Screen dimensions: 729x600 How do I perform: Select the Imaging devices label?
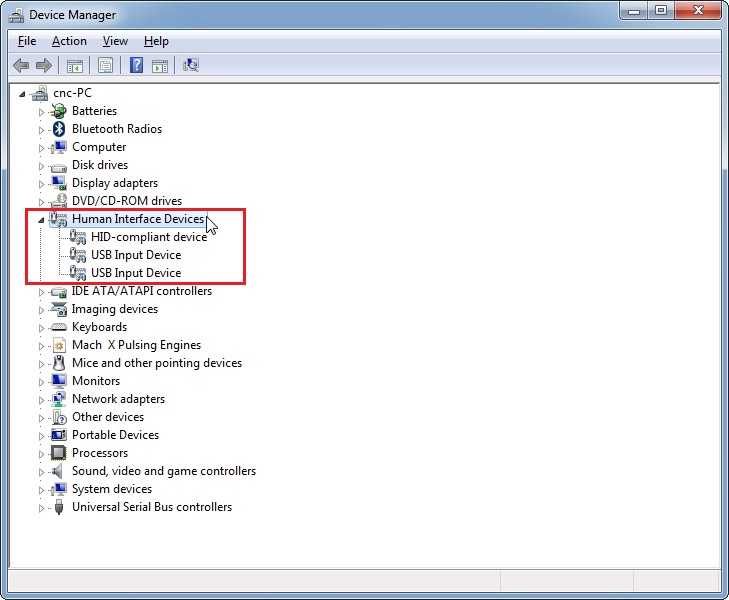pyautogui.click(x=115, y=309)
